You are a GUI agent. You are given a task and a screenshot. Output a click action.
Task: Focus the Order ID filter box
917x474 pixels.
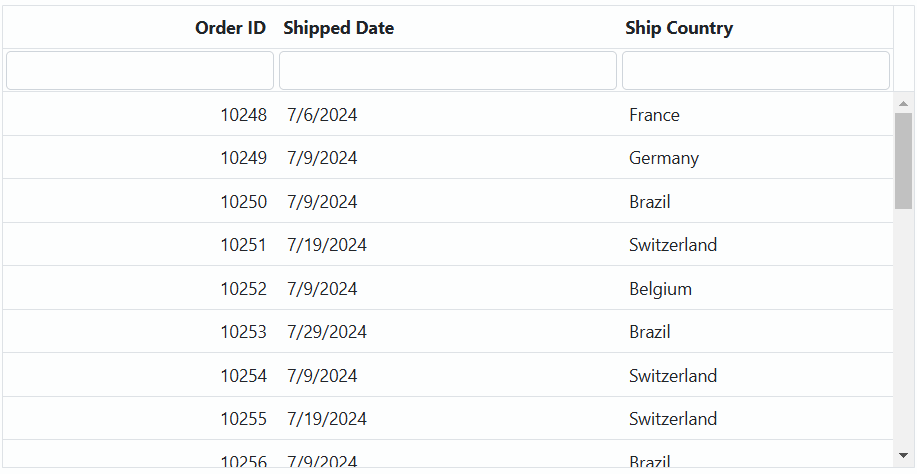coord(140,70)
